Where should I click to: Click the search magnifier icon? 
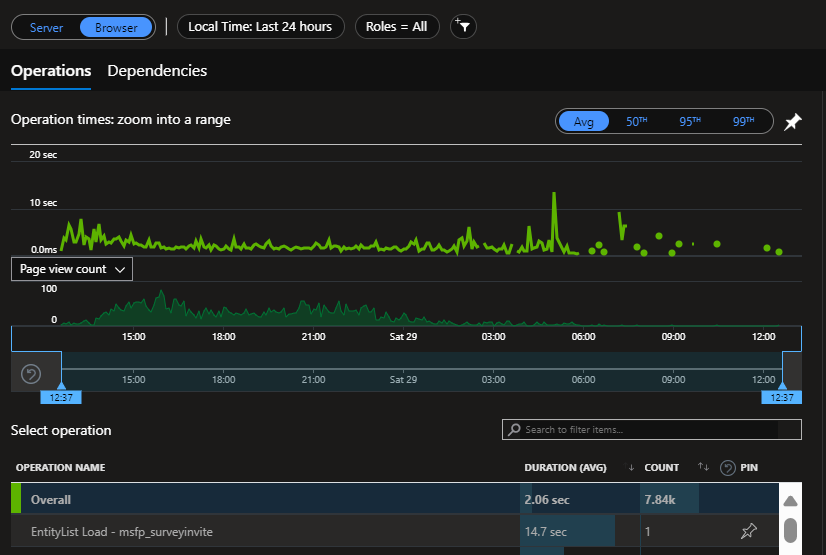click(514, 430)
